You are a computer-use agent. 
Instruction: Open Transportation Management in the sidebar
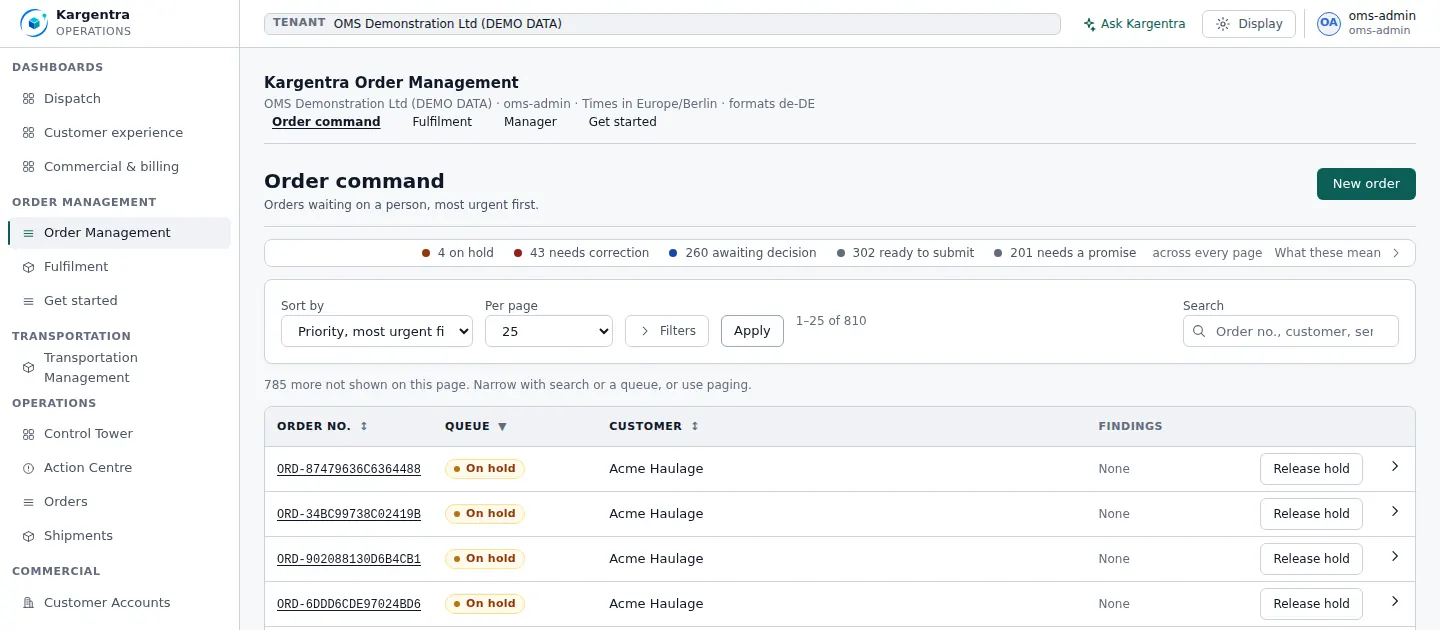(119, 368)
